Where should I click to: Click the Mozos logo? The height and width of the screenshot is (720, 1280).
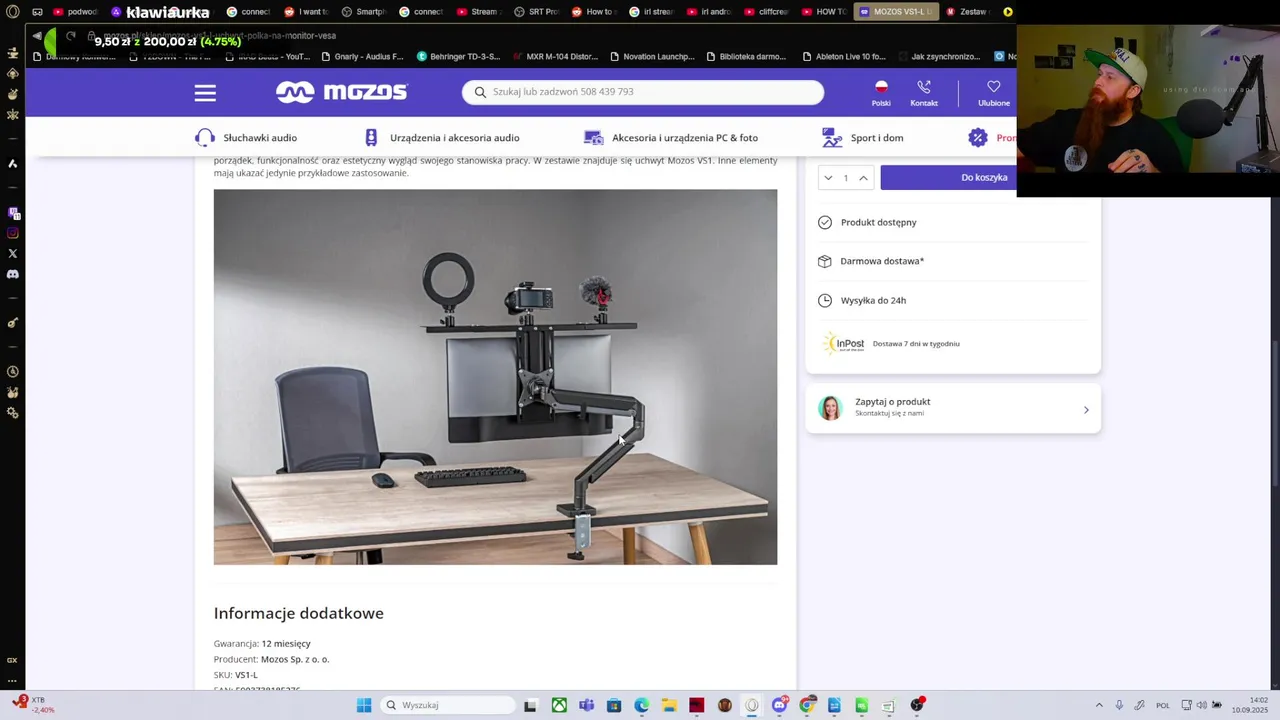pos(342,92)
